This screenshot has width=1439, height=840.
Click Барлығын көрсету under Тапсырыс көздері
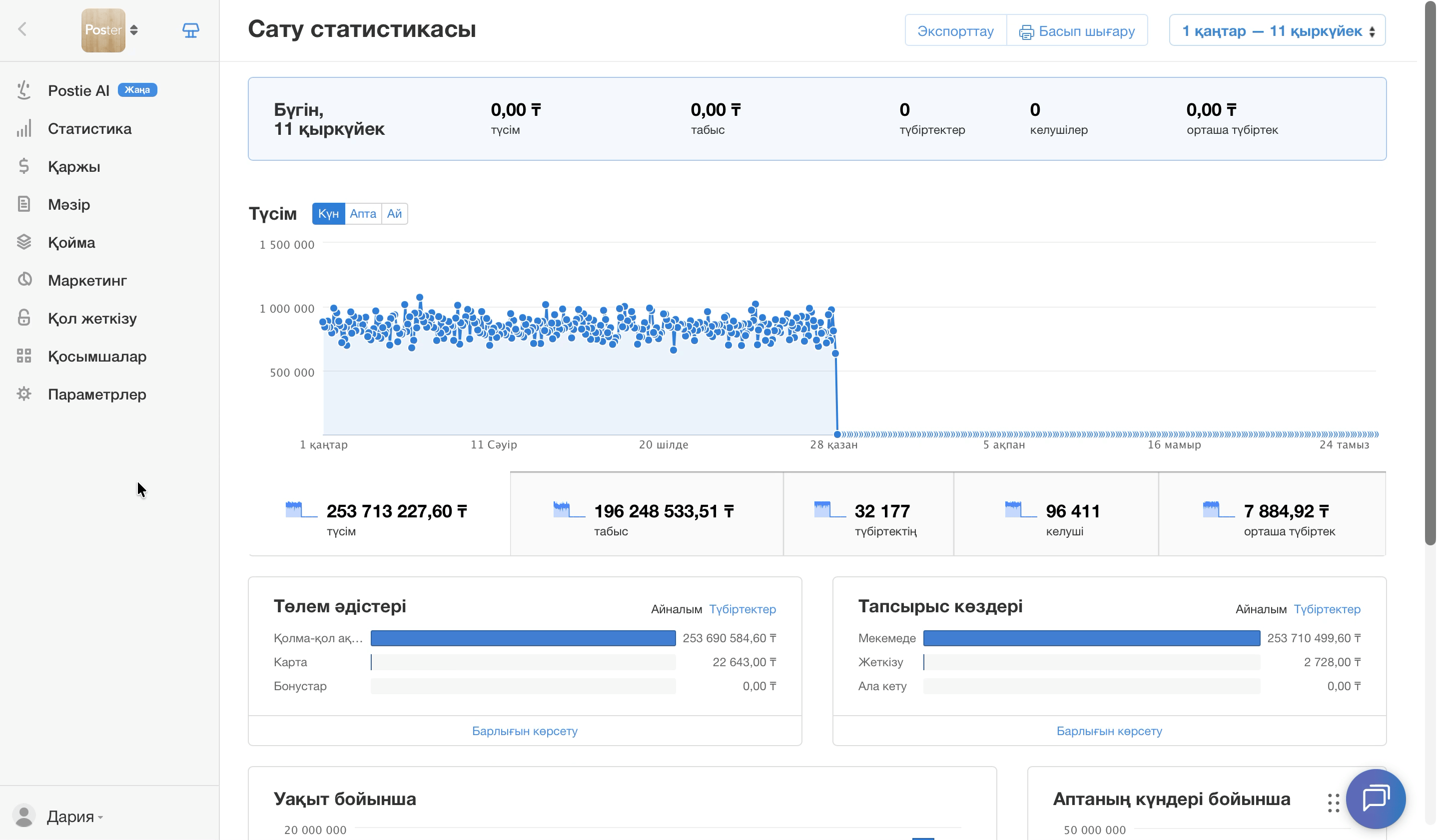point(1110,731)
